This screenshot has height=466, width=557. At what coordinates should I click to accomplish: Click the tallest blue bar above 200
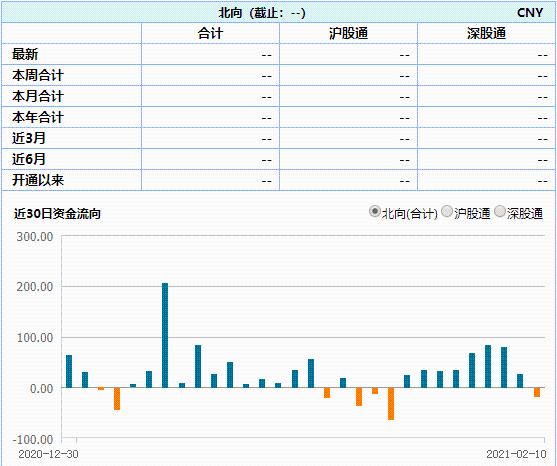[x=165, y=335]
